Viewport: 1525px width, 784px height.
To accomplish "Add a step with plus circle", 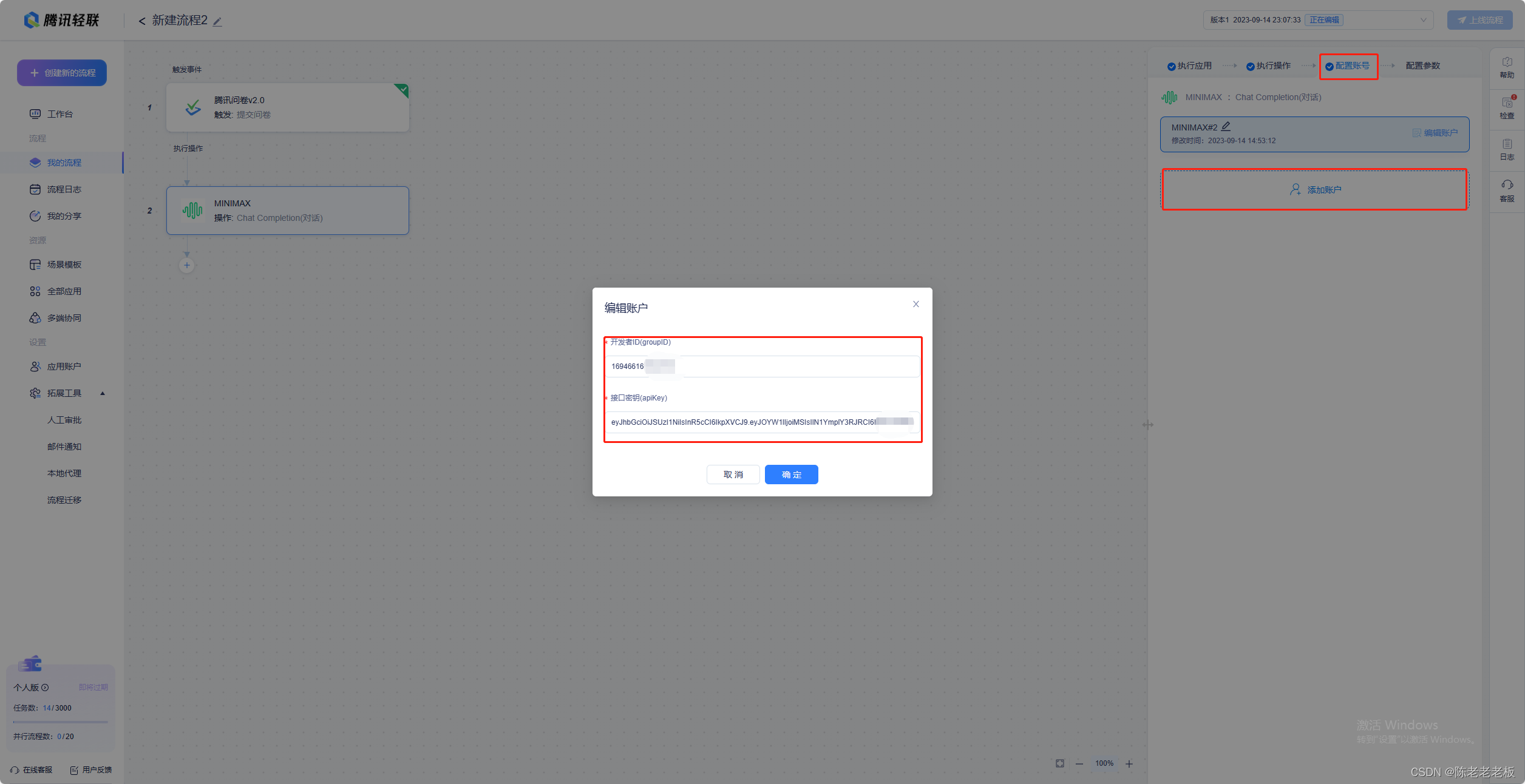I will (187, 265).
